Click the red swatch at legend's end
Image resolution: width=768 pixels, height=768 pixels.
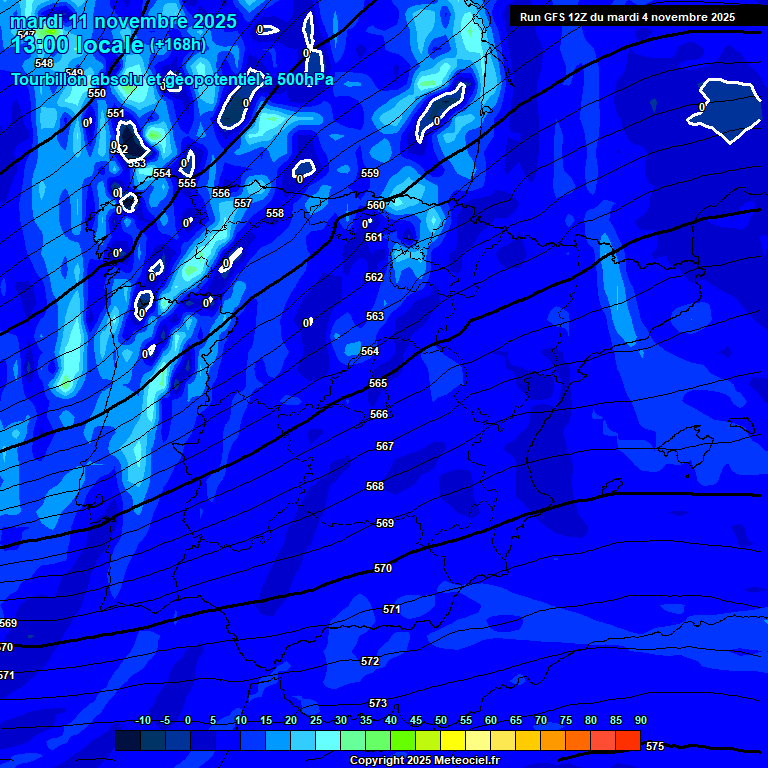[628, 741]
